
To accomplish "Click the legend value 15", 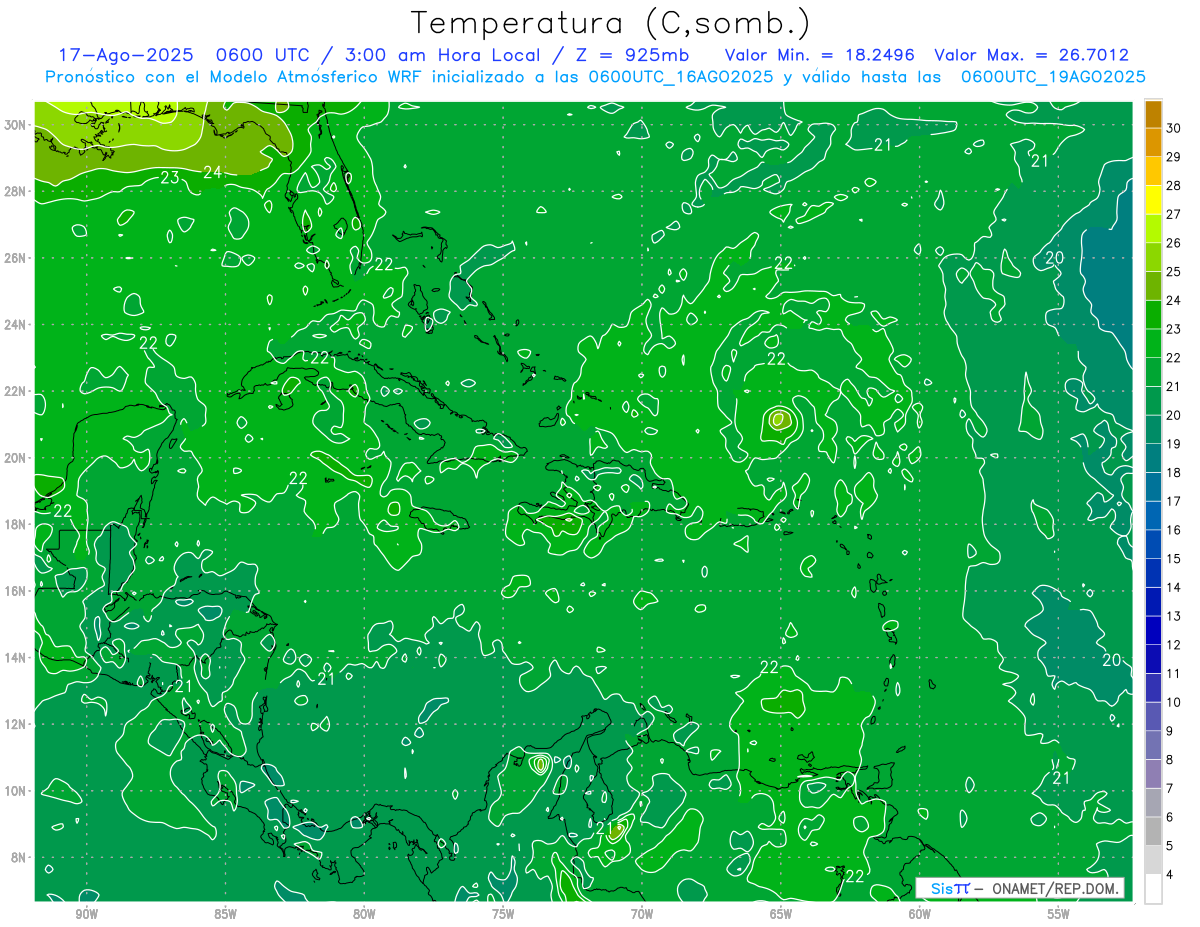I will pos(1174,559).
